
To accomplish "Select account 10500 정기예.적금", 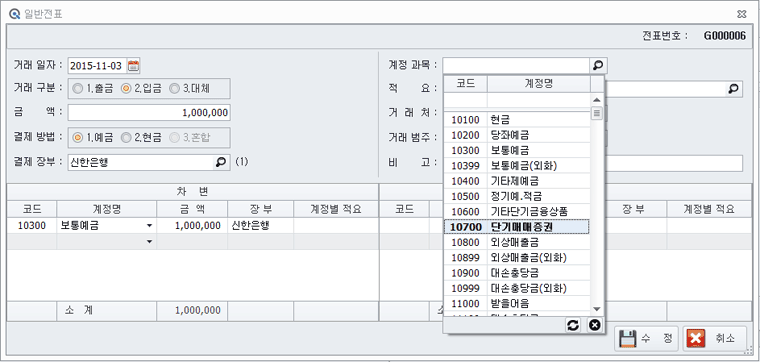I will (x=517, y=196).
